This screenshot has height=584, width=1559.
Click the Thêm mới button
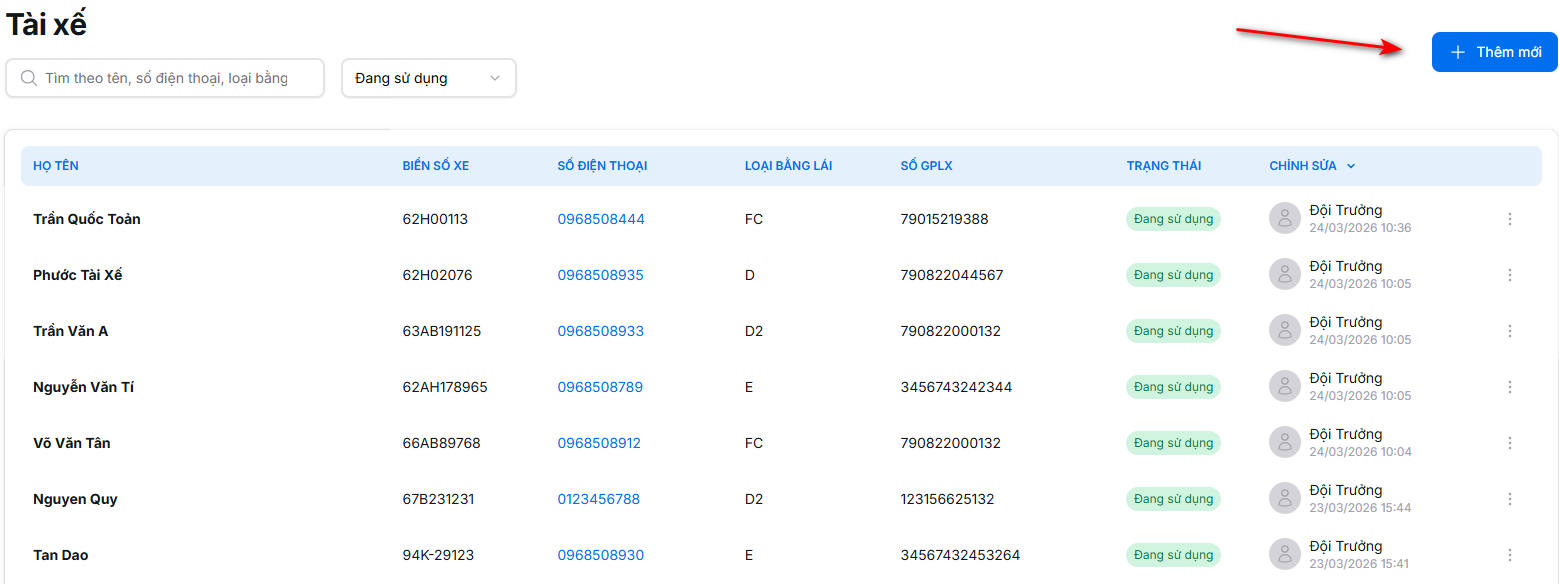click(x=1494, y=52)
